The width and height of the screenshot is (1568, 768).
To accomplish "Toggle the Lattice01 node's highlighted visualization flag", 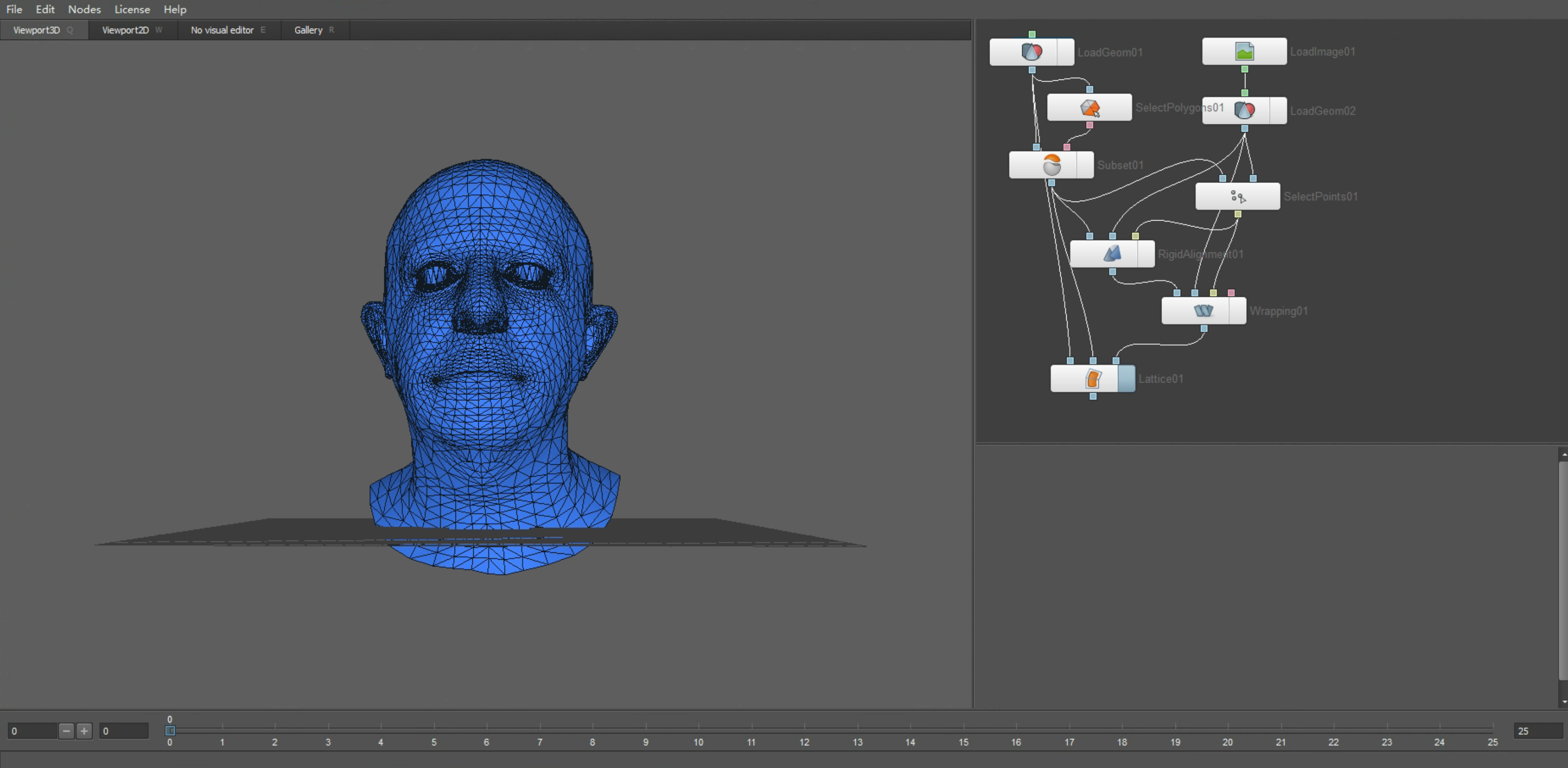I will click(x=1127, y=379).
